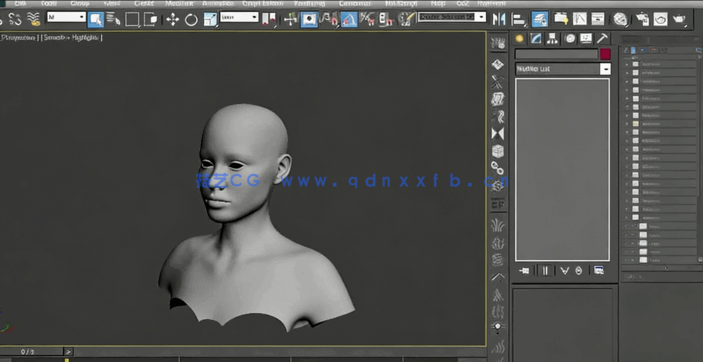Show the Rendered Frame Window
The height and width of the screenshot is (362, 703).
point(660,19)
